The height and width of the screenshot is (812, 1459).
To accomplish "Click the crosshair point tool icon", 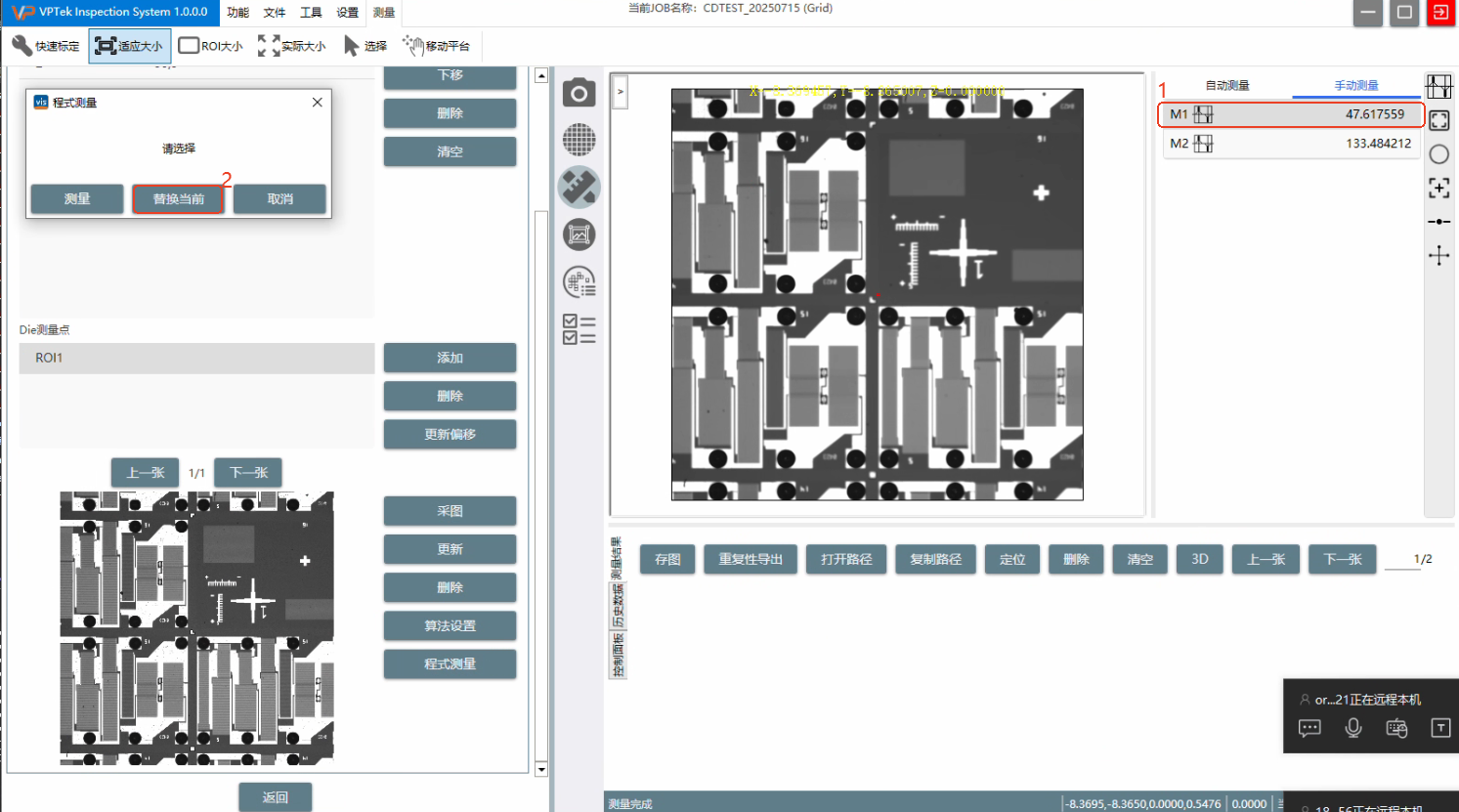I will (x=1438, y=256).
